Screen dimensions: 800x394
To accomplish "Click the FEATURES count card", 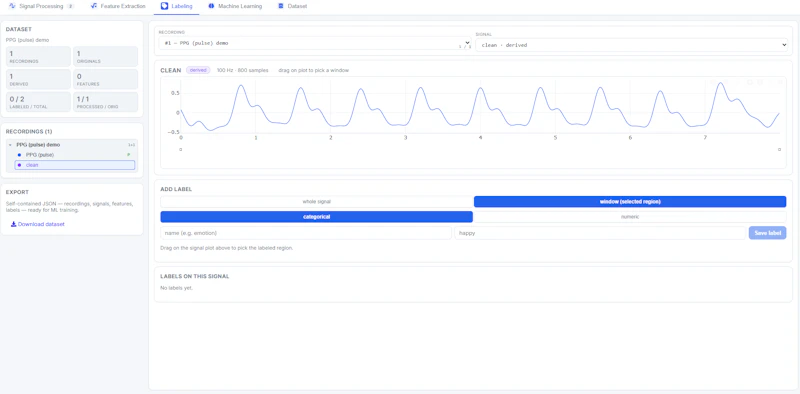I will click(x=106, y=79).
